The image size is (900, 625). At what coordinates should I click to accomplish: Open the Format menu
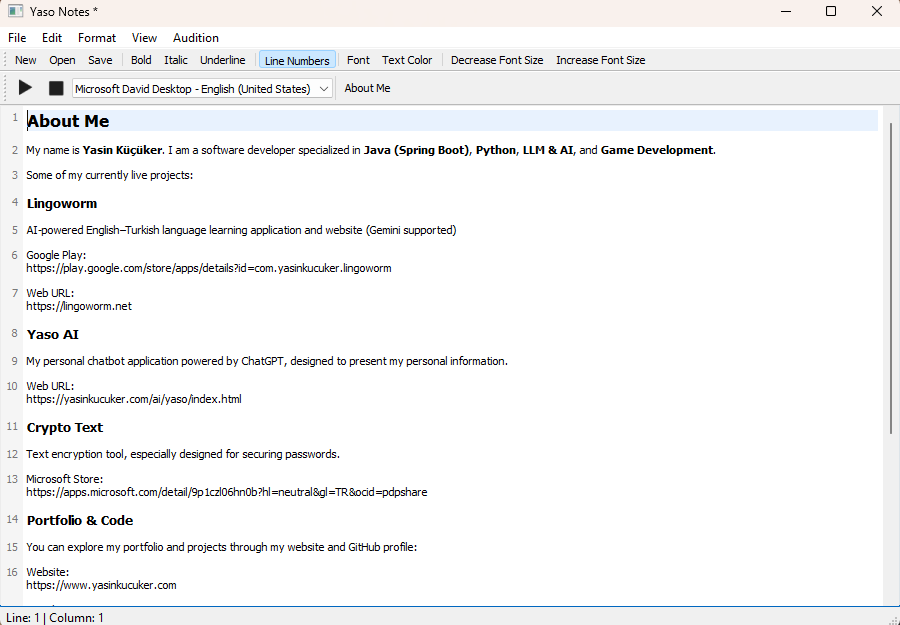point(97,38)
